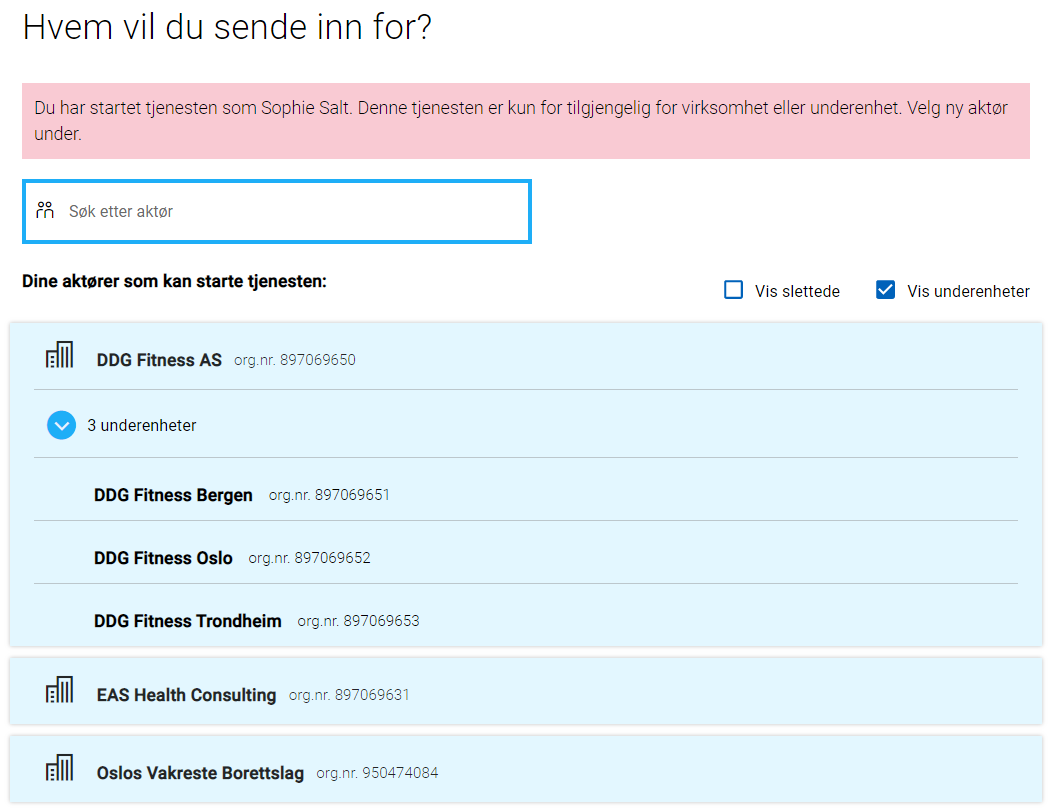Uncheck the Vis underenheter checkbox
1050x811 pixels.
(x=885, y=291)
